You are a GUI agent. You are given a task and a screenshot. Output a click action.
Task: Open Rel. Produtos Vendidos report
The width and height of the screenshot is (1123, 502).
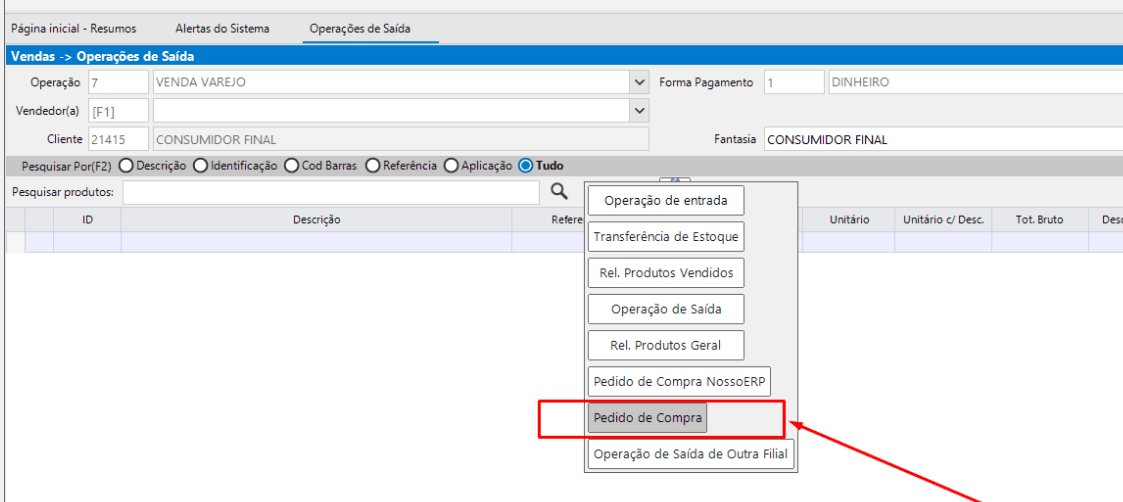[666, 273]
